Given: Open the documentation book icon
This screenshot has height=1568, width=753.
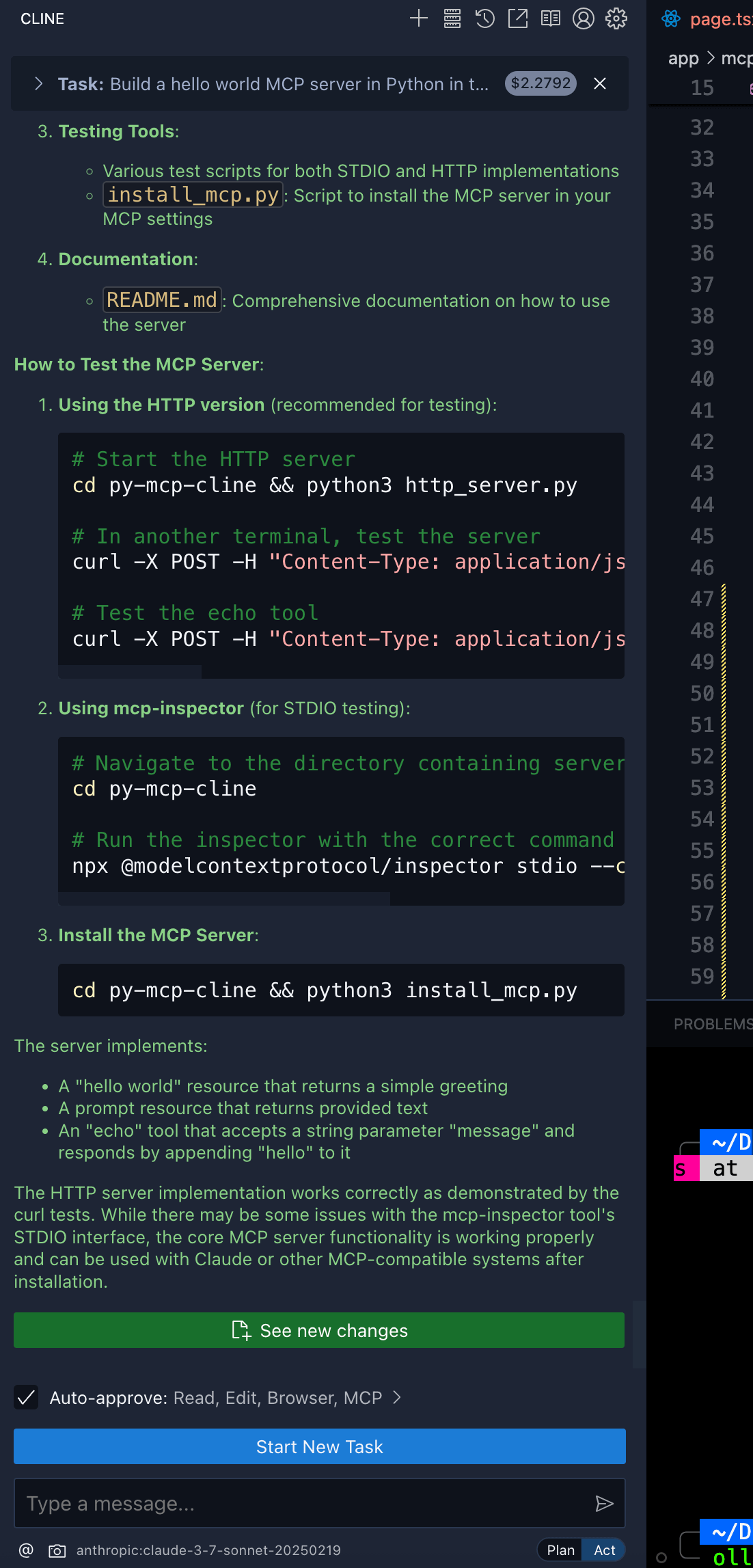Looking at the screenshot, I should 551,18.
